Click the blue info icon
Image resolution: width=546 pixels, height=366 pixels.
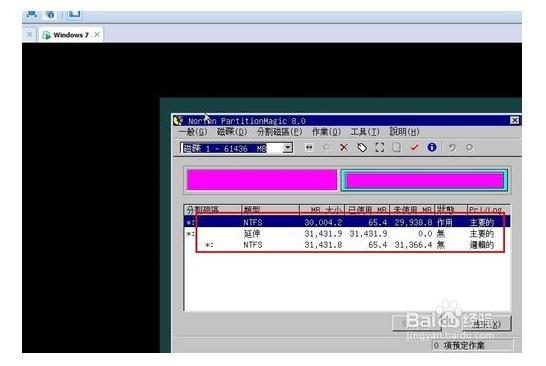(432, 147)
